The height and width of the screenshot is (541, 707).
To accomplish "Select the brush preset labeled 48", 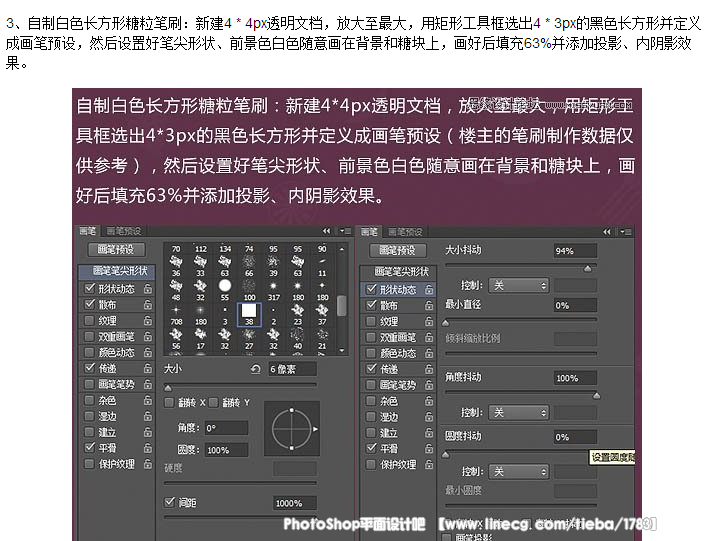I will (x=176, y=289).
